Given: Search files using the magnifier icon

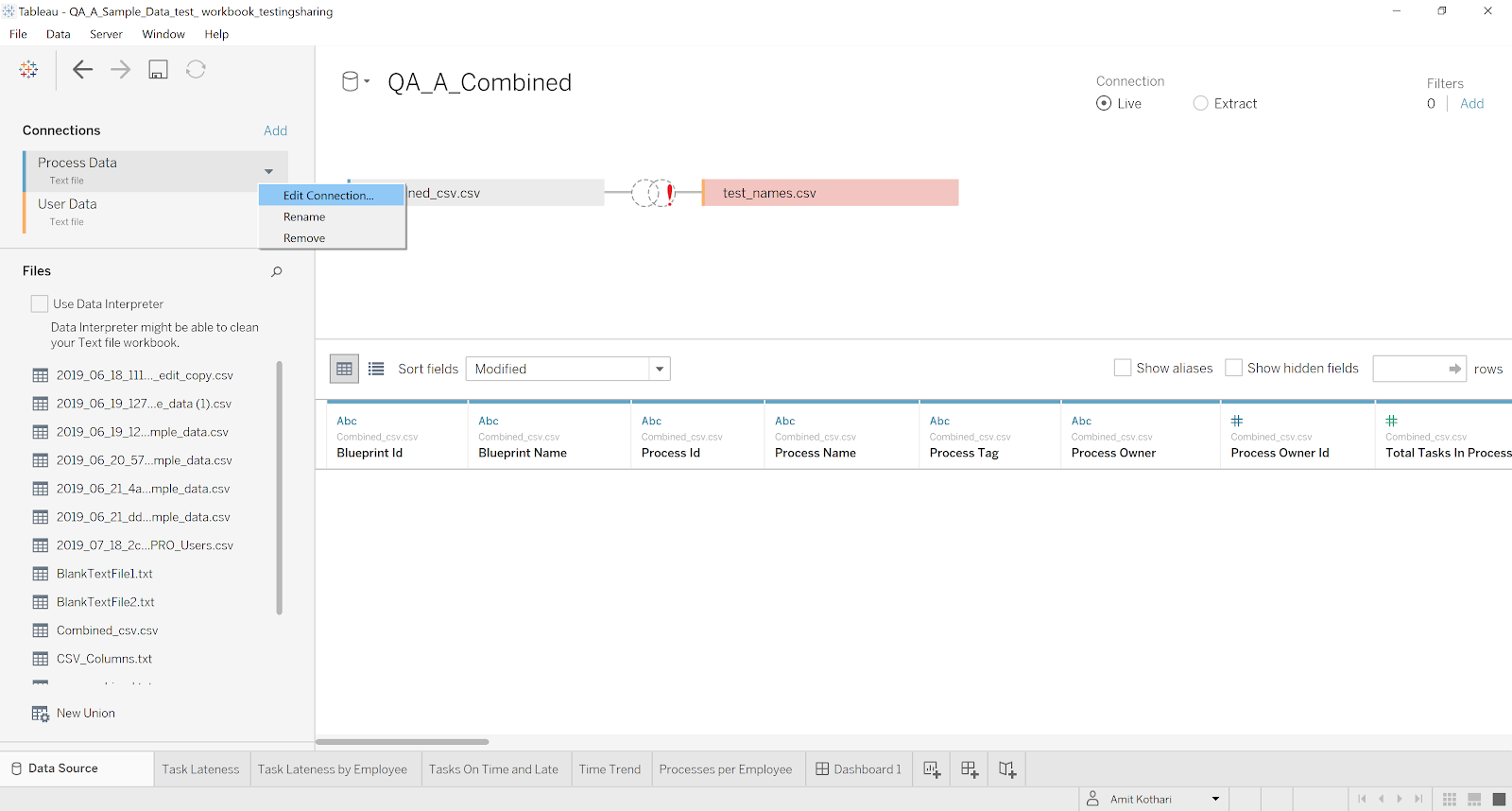Looking at the screenshot, I should [x=277, y=271].
